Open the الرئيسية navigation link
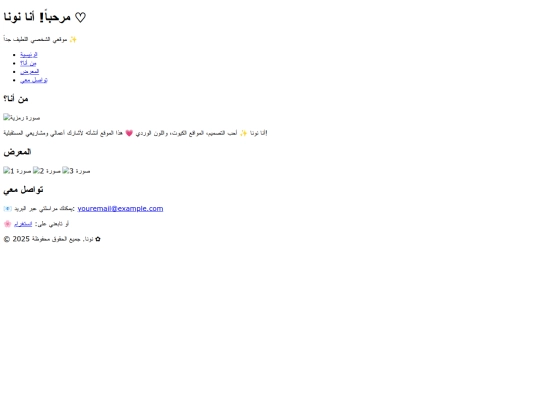 [x=29, y=55]
